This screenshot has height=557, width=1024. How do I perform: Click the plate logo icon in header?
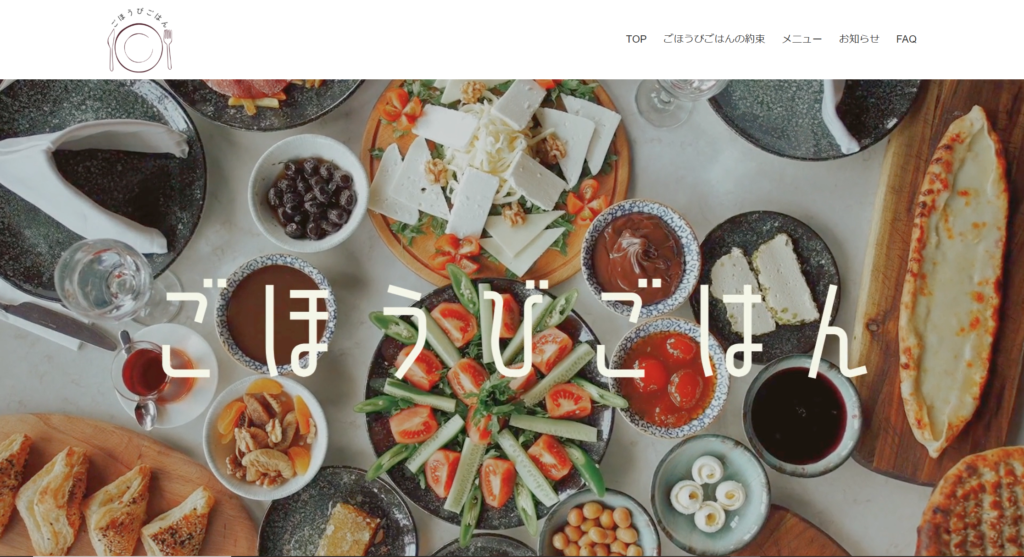[140, 40]
